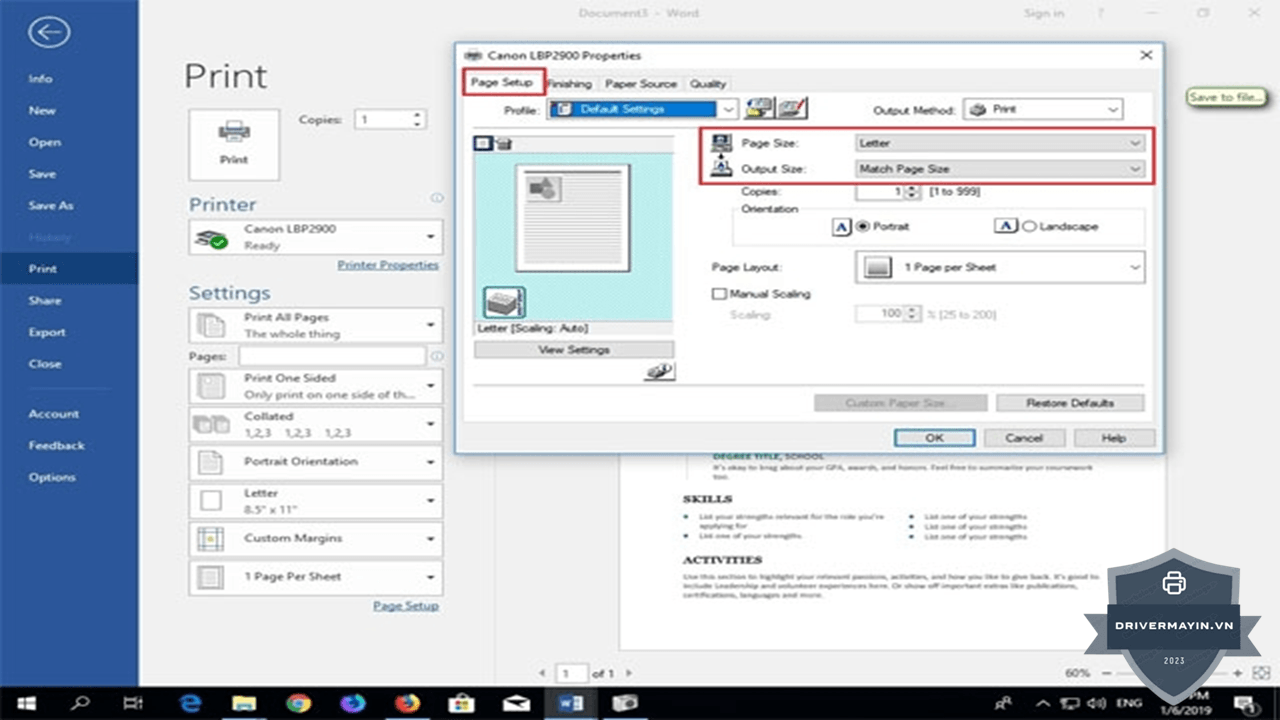Select the Portrait orientation radio button
The width and height of the screenshot is (1280, 720).
tap(863, 227)
